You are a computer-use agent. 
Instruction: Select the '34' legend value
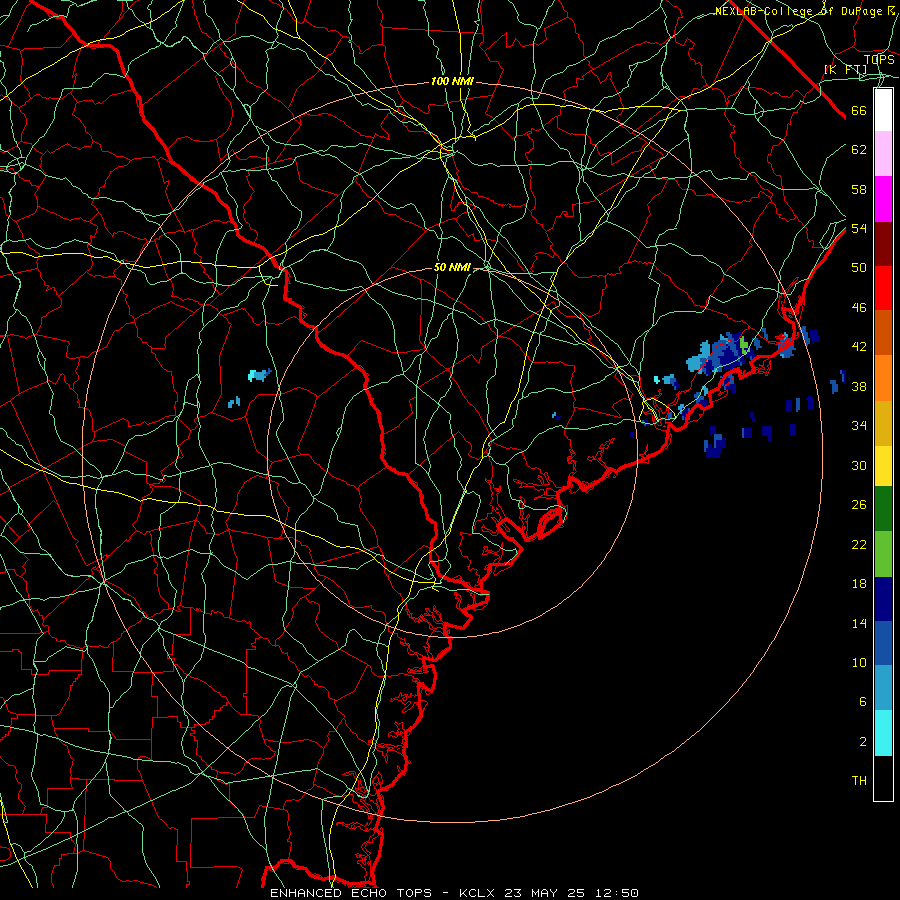[859, 425]
